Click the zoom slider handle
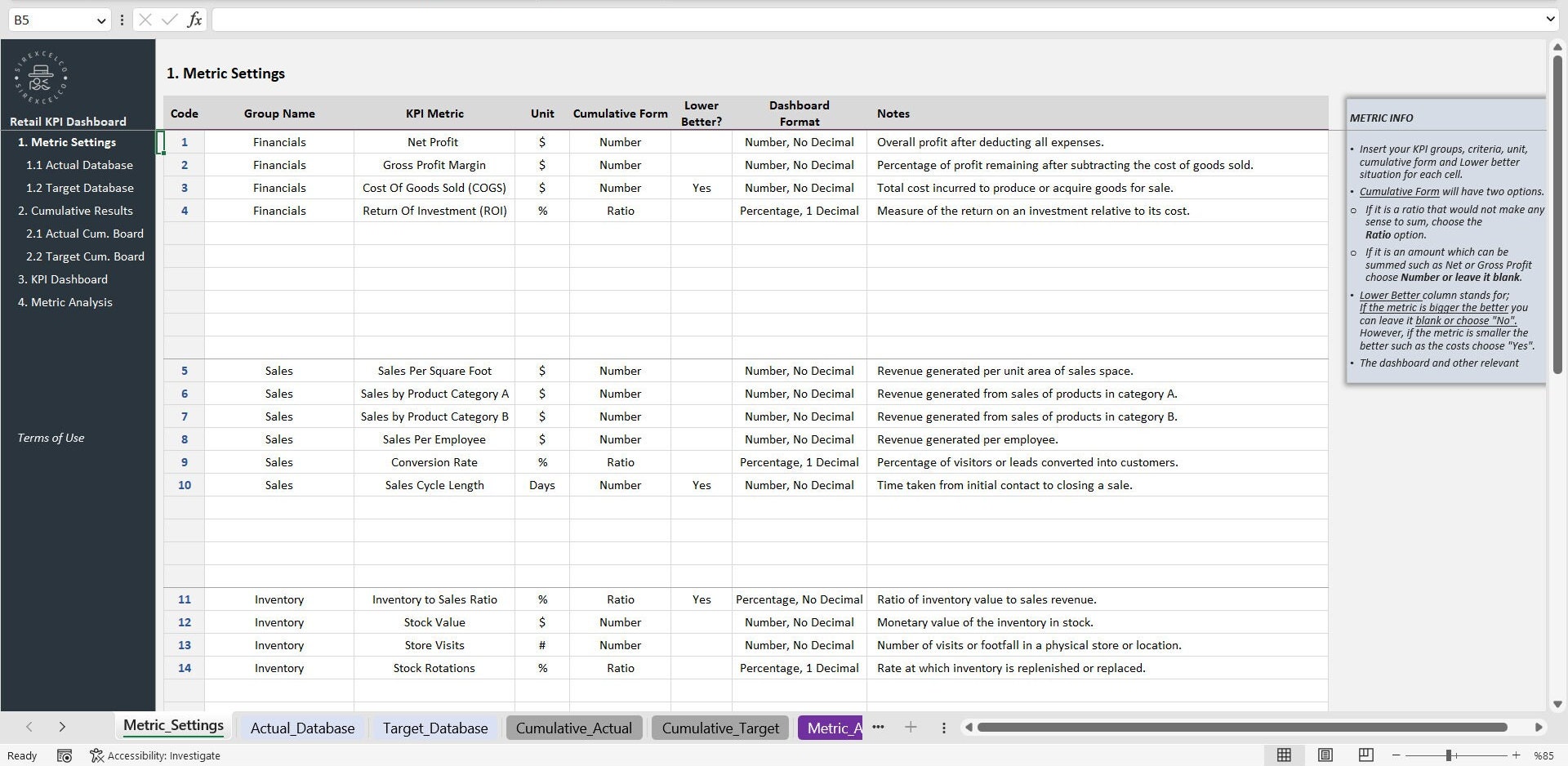Screen dimensions: 1568x766 (x=1449, y=755)
